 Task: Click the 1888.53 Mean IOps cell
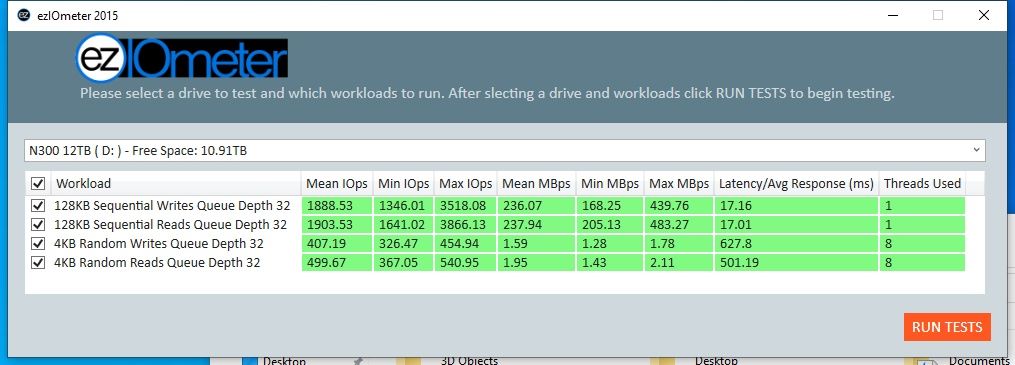point(337,206)
